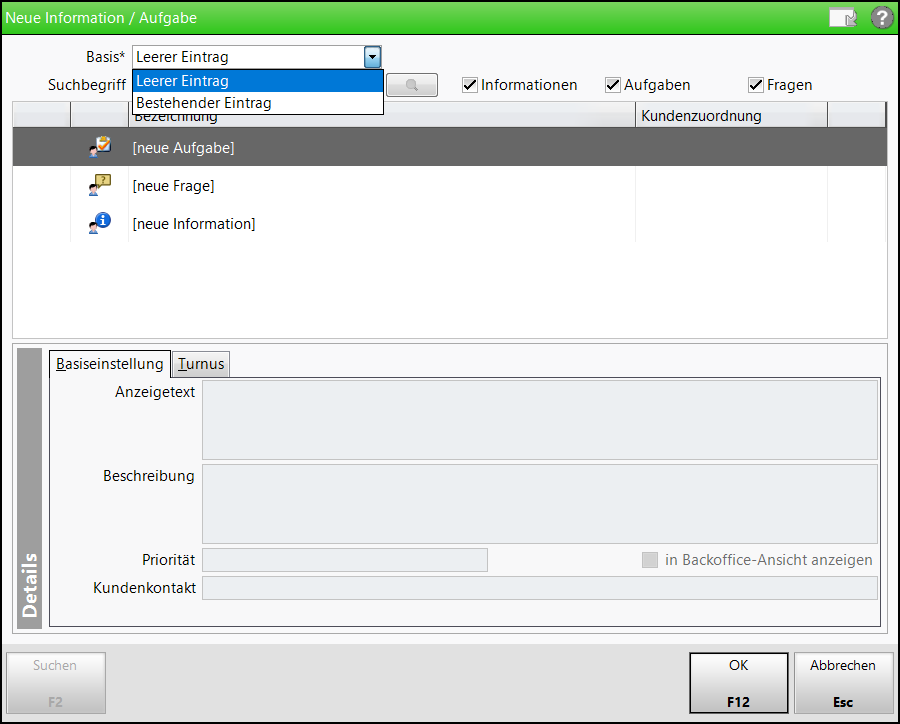The width and height of the screenshot is (900, 724).
Task: Click into the Anzeigetext field
Action: (540, 419)
